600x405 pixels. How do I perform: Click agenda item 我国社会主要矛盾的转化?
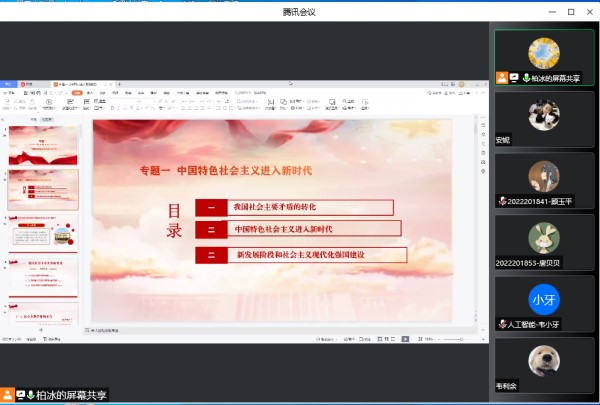coord(294,207)
